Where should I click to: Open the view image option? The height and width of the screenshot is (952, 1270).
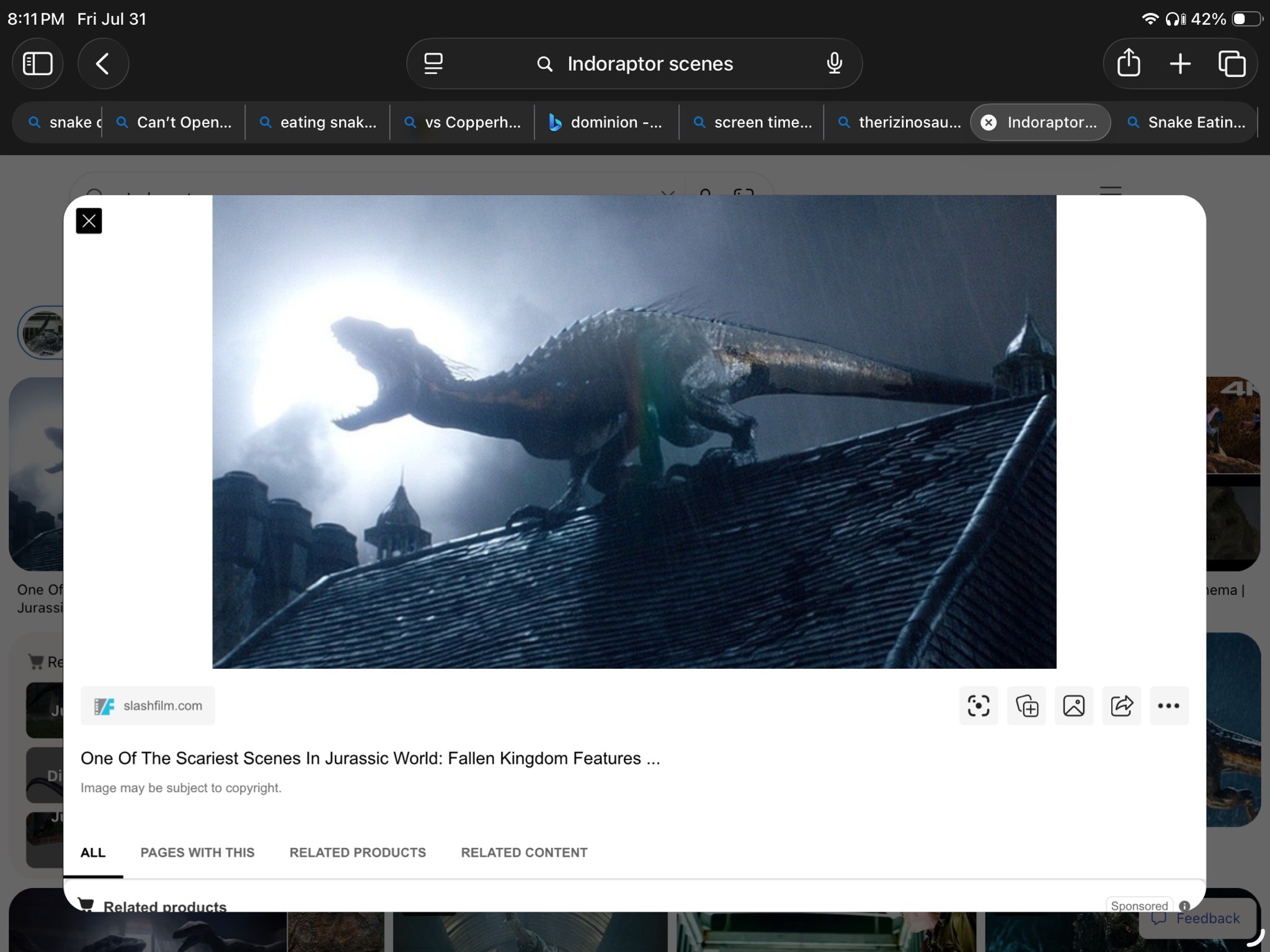tap(1074, 705)
